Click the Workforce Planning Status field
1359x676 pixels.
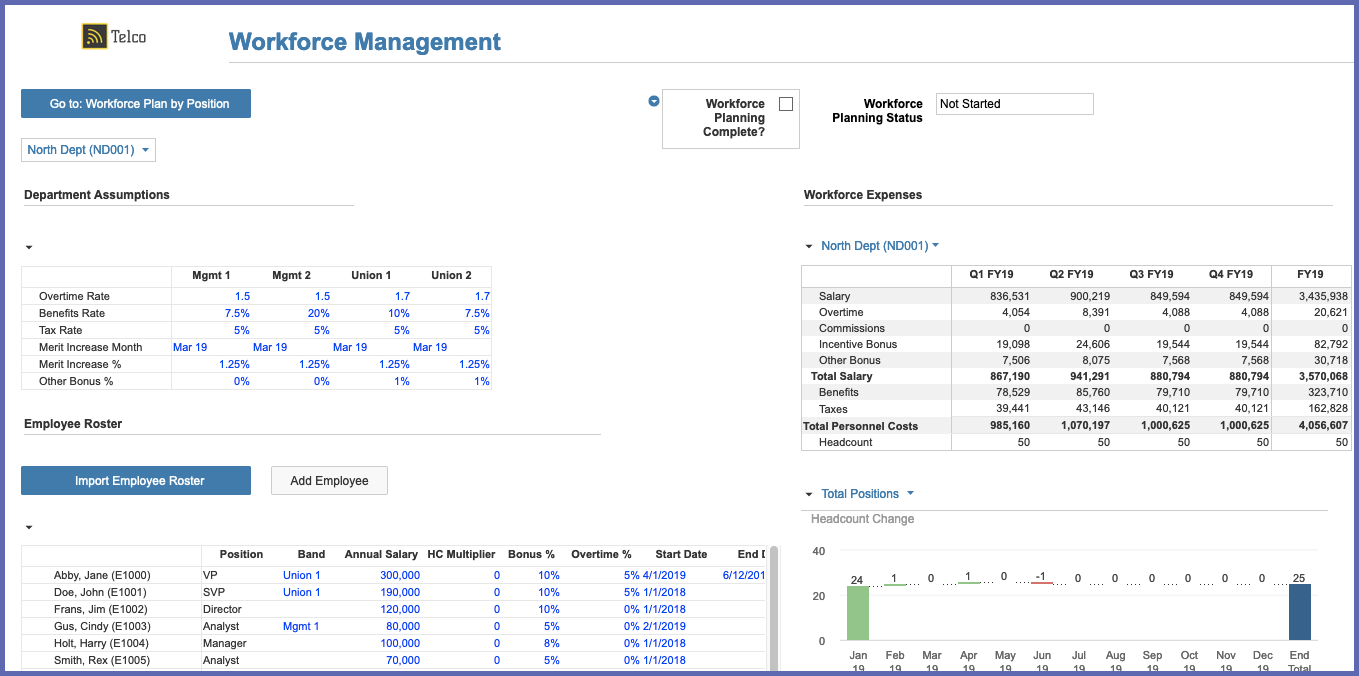1014,104
